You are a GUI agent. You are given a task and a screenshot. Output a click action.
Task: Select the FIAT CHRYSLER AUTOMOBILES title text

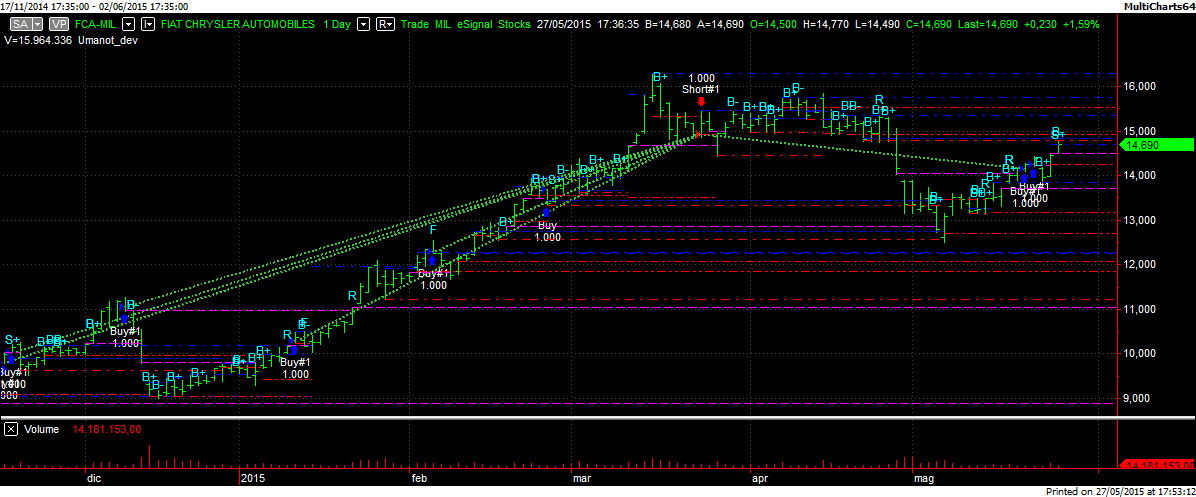click(x=244, y=22)
